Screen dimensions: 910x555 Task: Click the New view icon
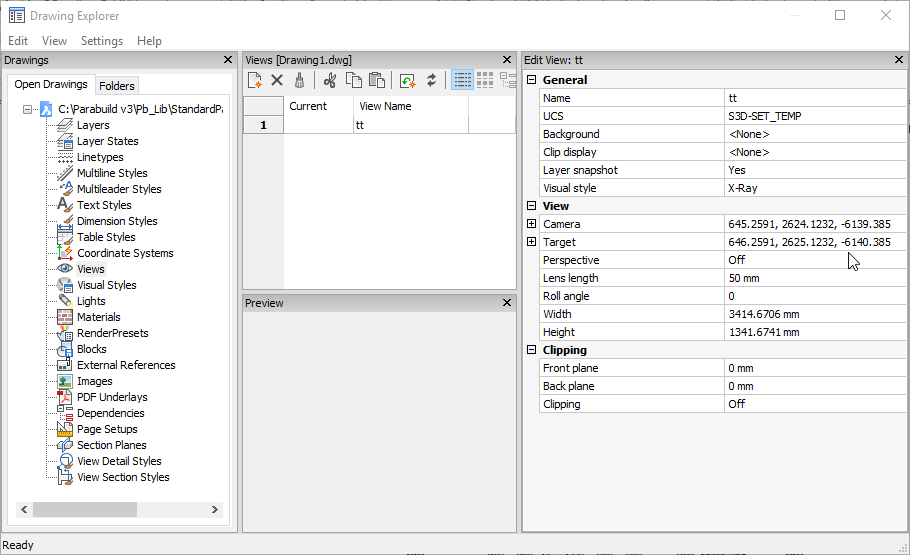(x=256, y=80)
